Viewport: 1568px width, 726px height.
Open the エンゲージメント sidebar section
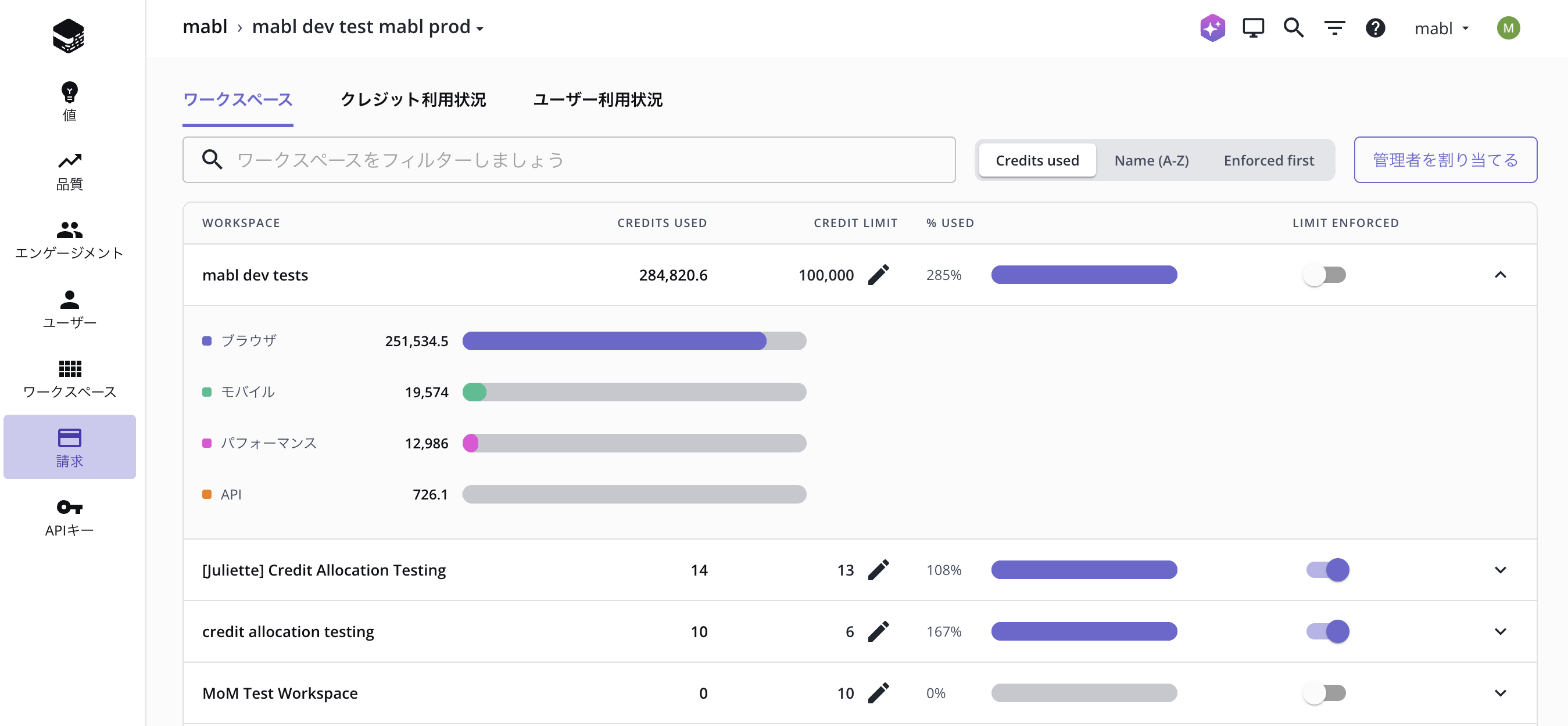[69, 240]
